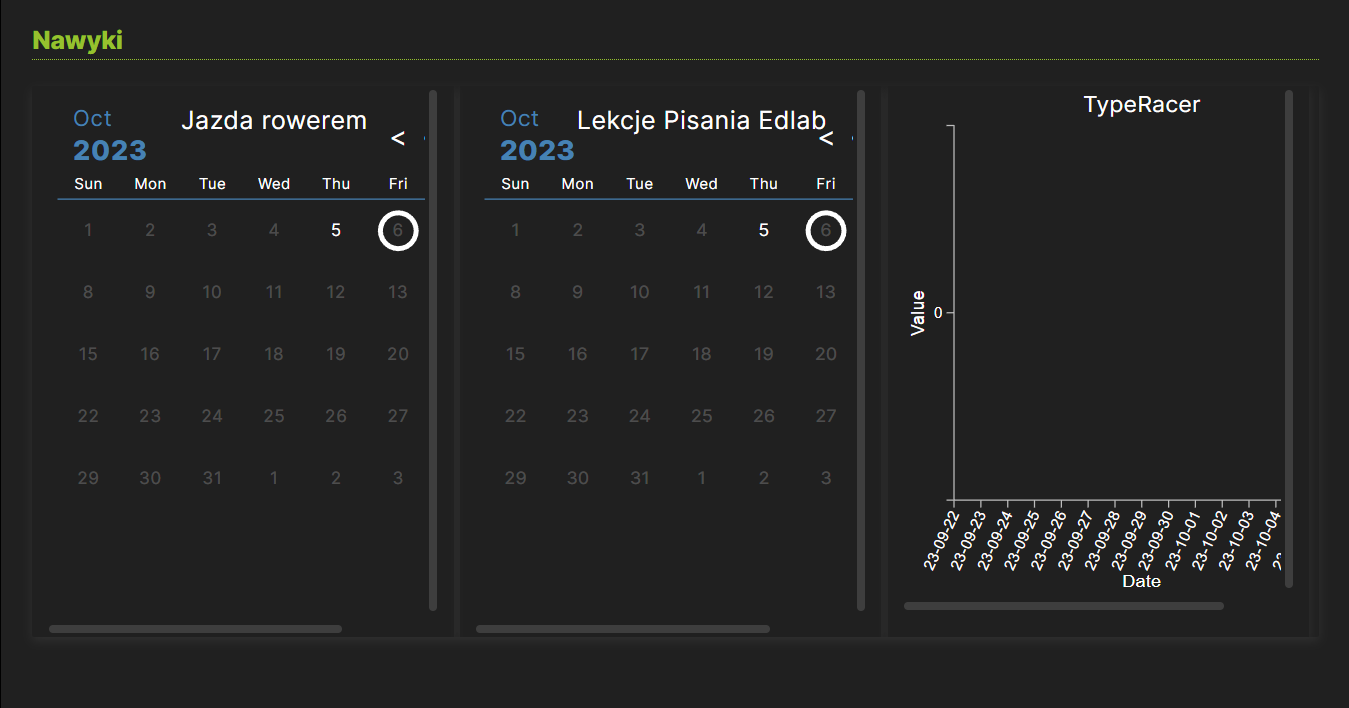1349x708 pixels.
Task: Select day 31 in Jazda rowerem calendar
Action: pyautogui.click(x=212, y=479)
